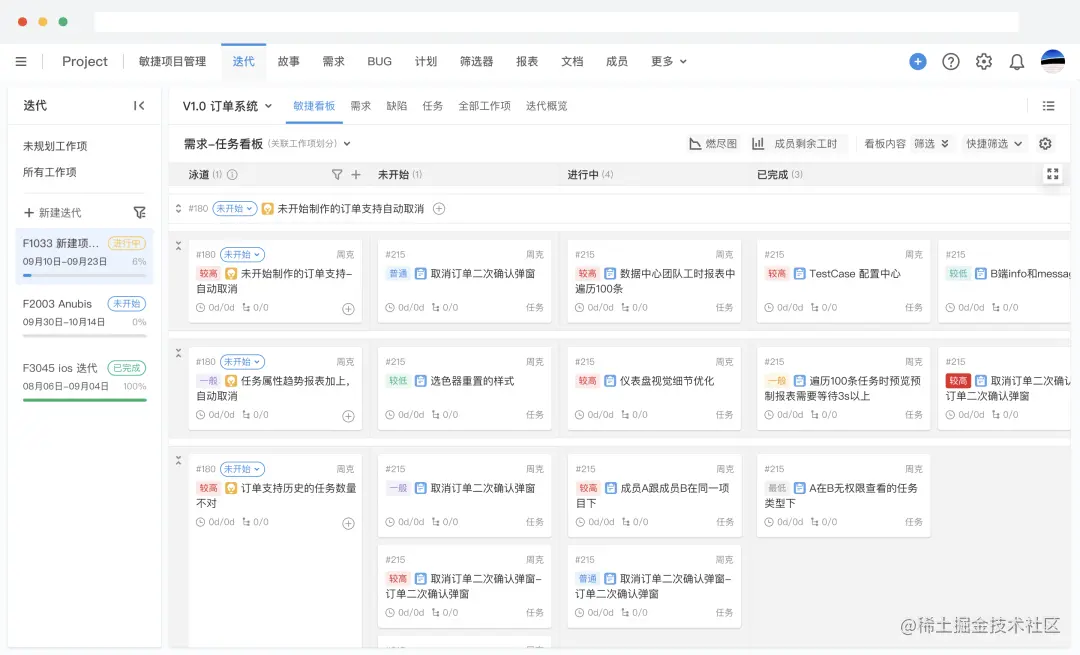Click the blue plus create button
The width and height of the screenshot is (1080, 655).
tap(917, 61)
